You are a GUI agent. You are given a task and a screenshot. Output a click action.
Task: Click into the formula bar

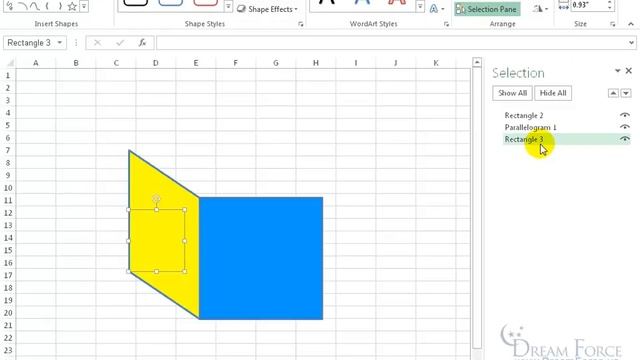pos(392,43)
